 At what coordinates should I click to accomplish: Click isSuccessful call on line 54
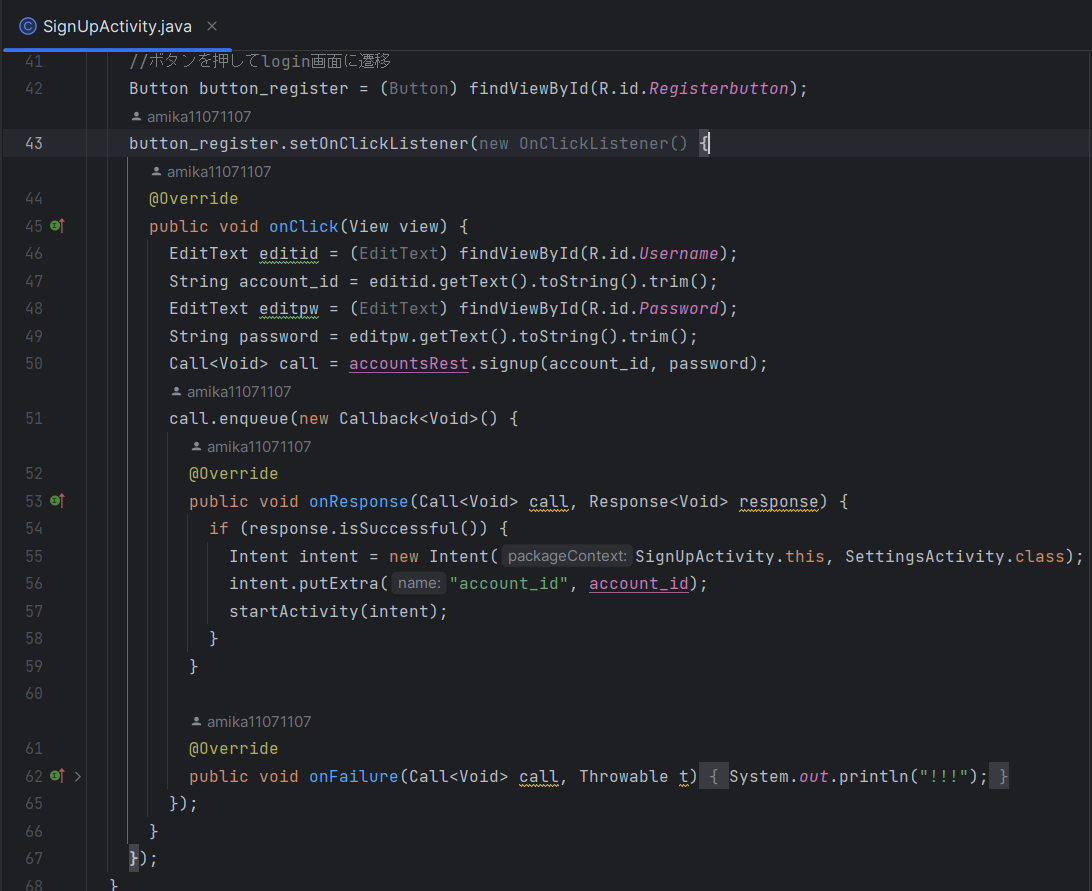(x=398, y=529)
